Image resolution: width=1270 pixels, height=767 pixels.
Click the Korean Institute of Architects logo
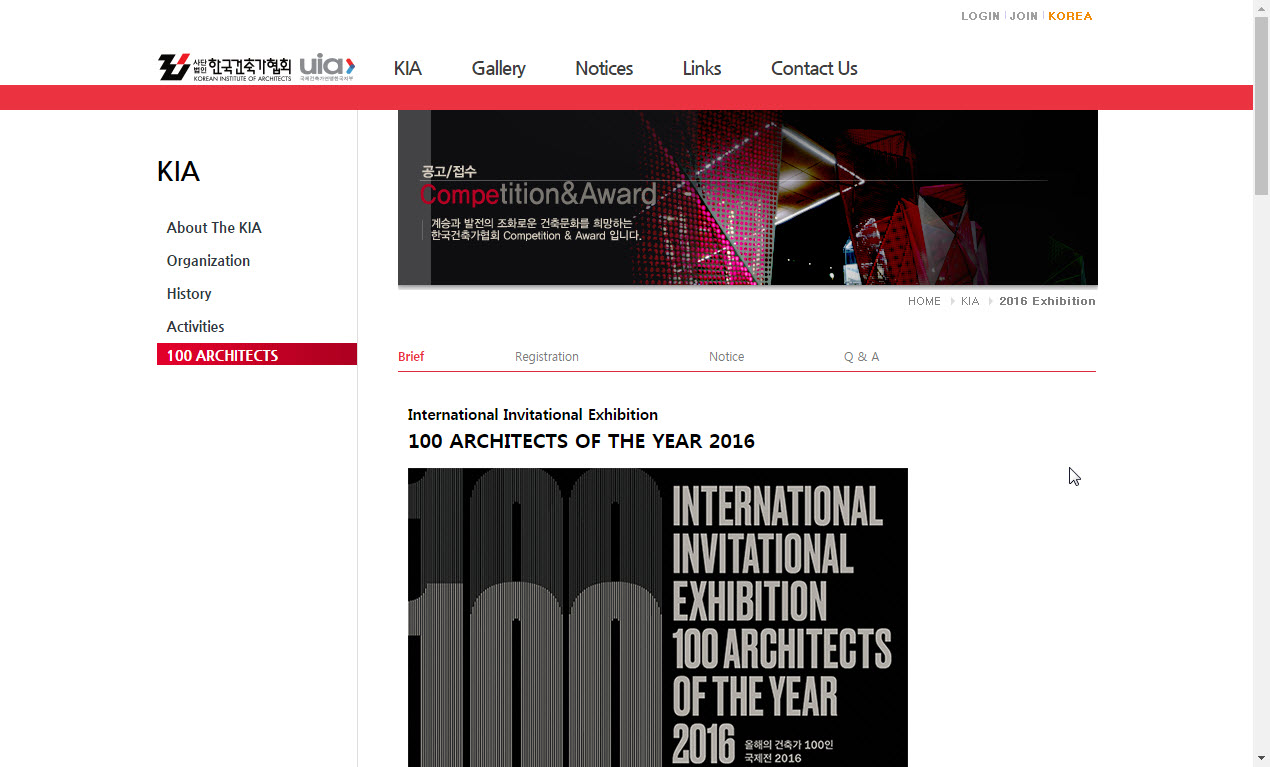(x=225, y=67)
